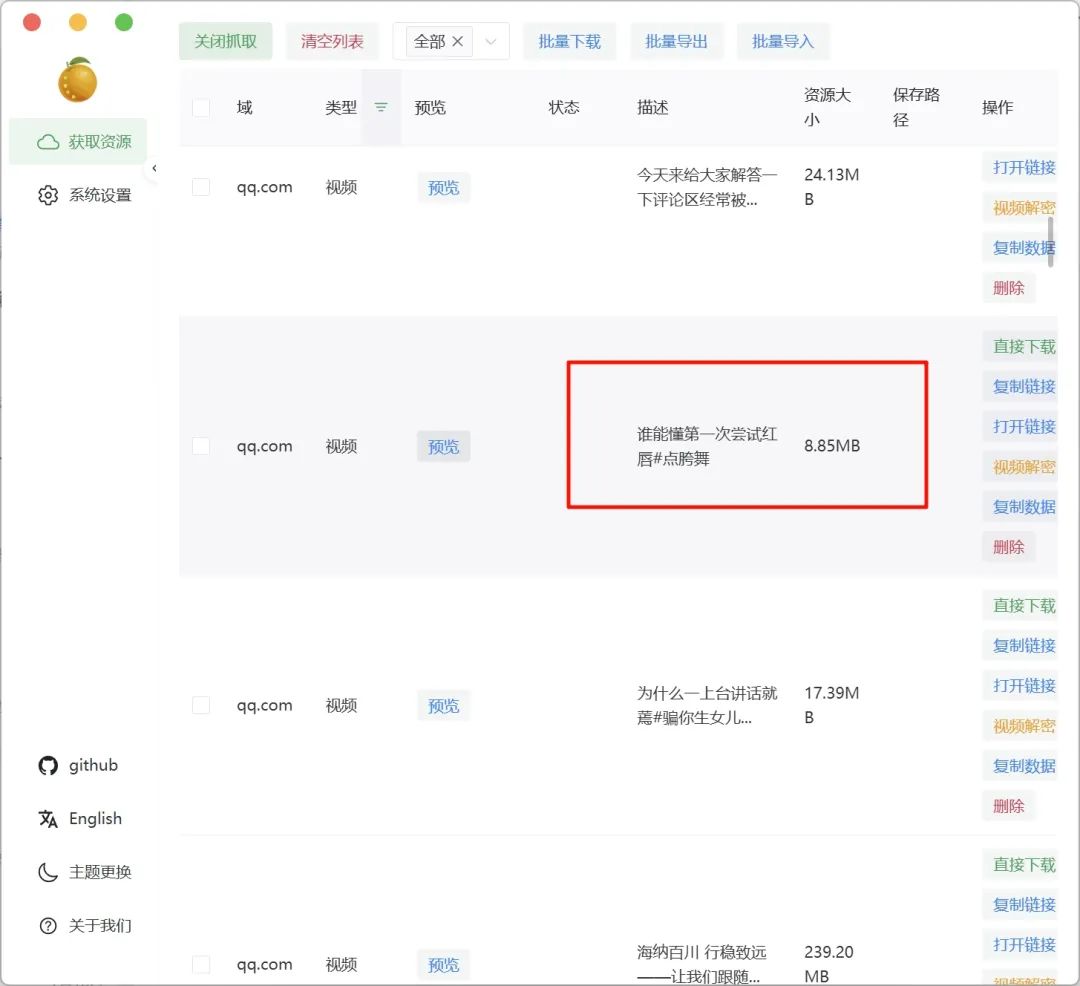Check the row with 8.85MB video
1080x986 pixels.
tap(201, 446)
